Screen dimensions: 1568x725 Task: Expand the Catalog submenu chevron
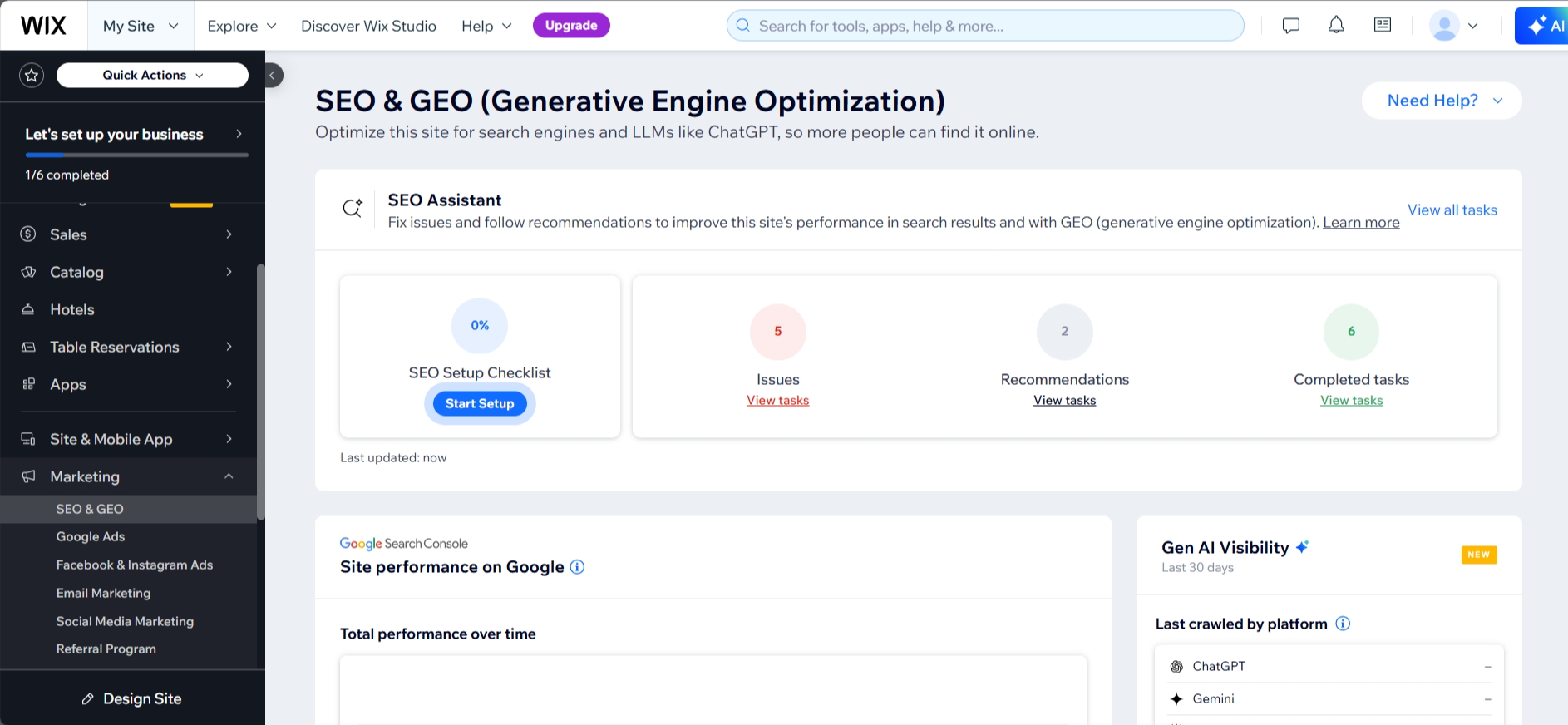coord(229,272)
